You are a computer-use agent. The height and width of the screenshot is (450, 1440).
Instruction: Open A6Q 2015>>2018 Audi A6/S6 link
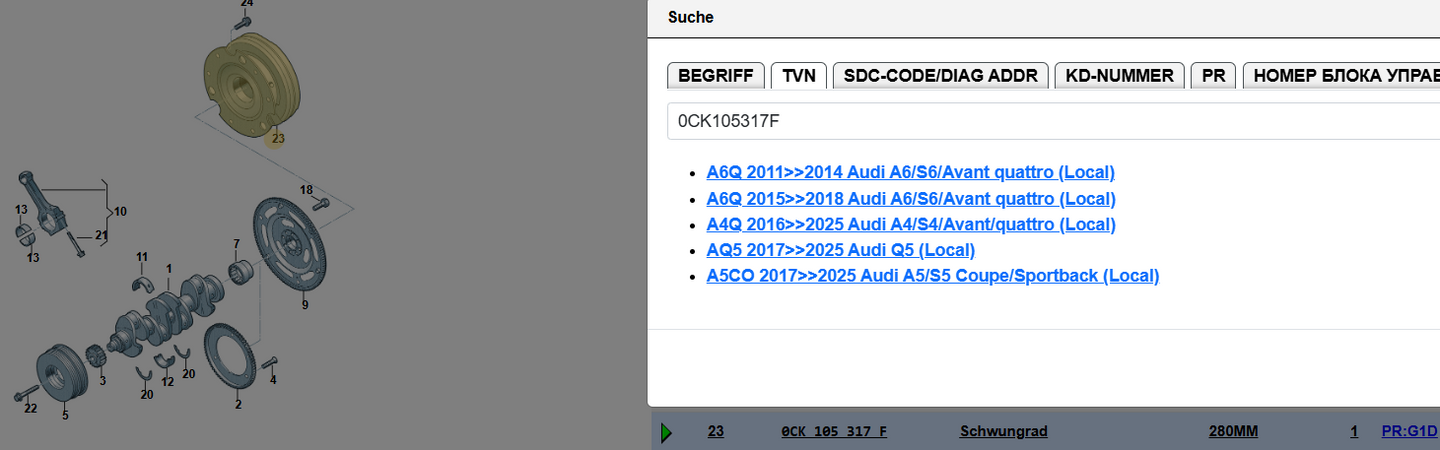tap(911, 198)
